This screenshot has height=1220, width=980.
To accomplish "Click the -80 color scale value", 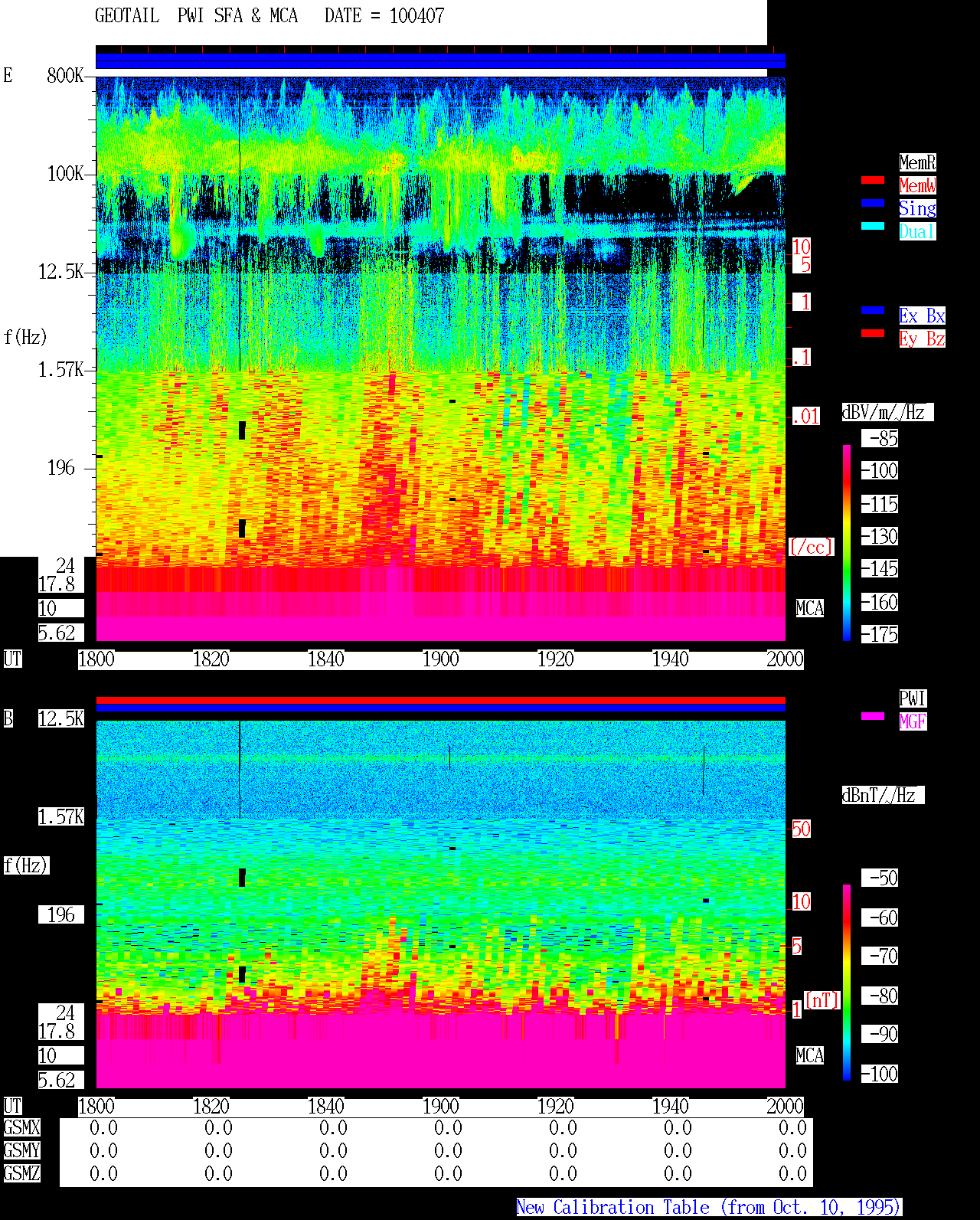I will tap(880, 996).
